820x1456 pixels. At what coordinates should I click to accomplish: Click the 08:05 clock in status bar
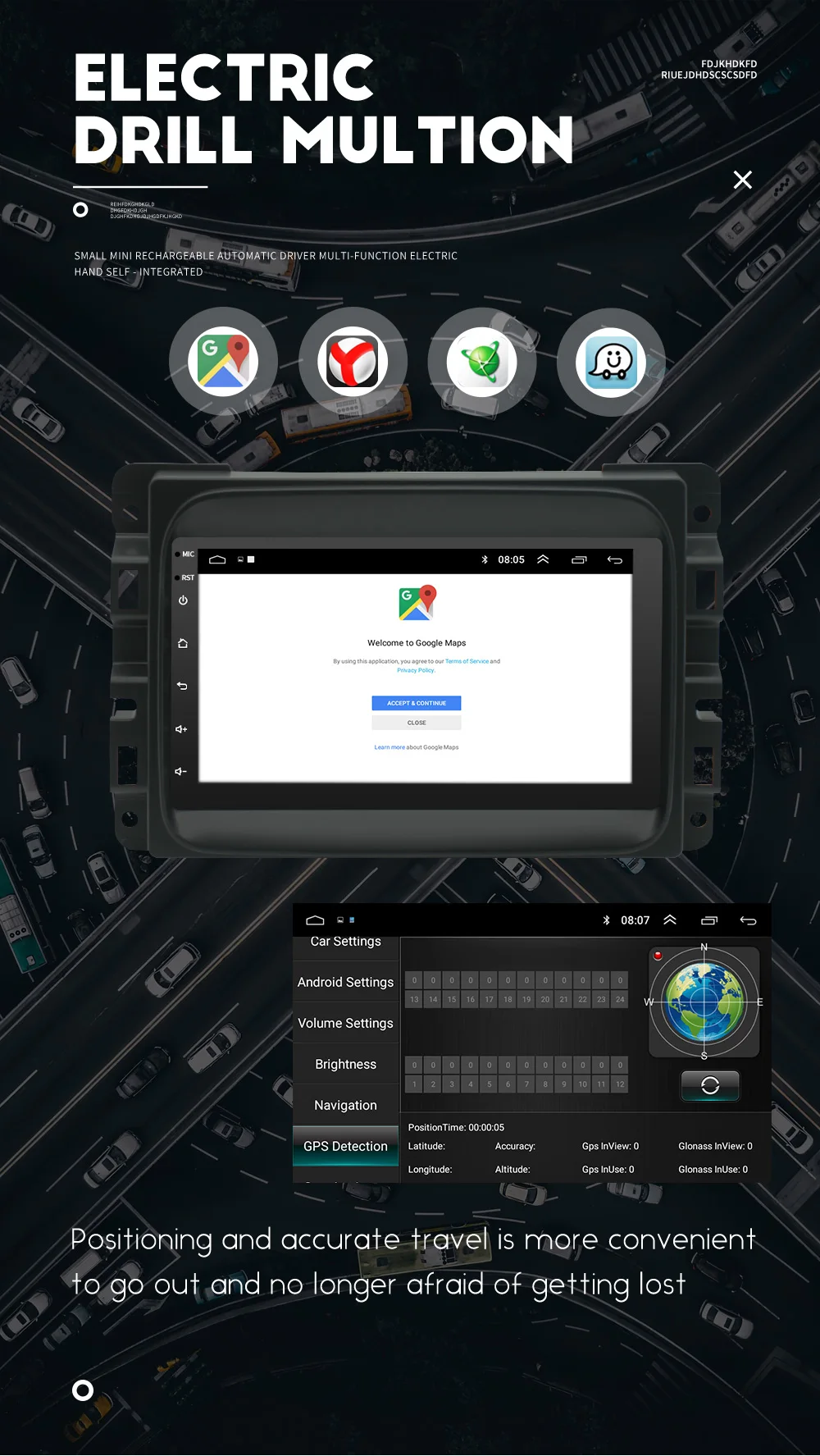pos(511,559)
